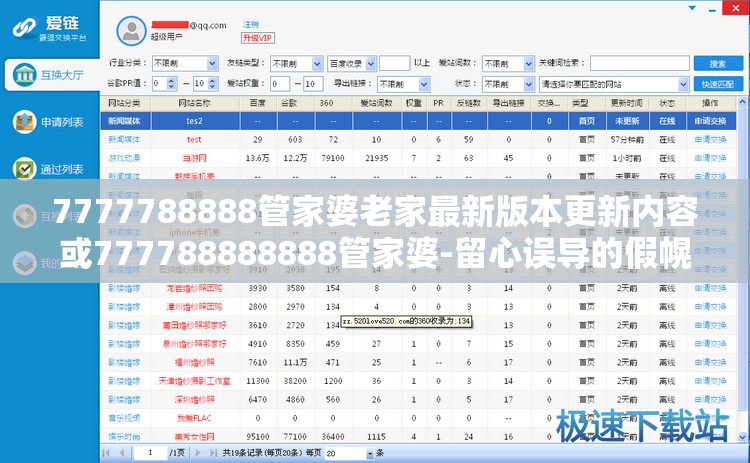750x463 pixels.
Task: Click the 爱链 logo icon
Action: 25,28
